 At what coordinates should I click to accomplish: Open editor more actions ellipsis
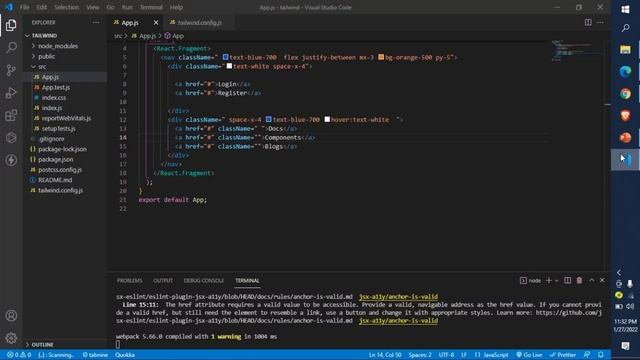[x=600, y=22]
